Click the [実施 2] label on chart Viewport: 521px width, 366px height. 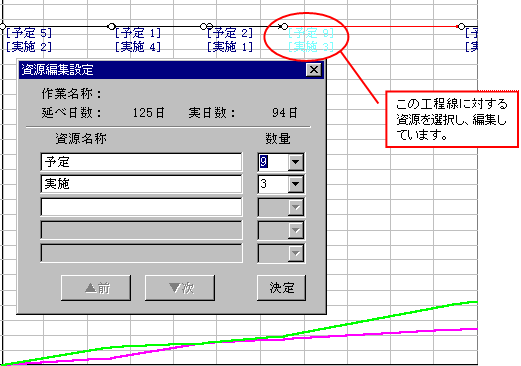click(x=29, y=47)
